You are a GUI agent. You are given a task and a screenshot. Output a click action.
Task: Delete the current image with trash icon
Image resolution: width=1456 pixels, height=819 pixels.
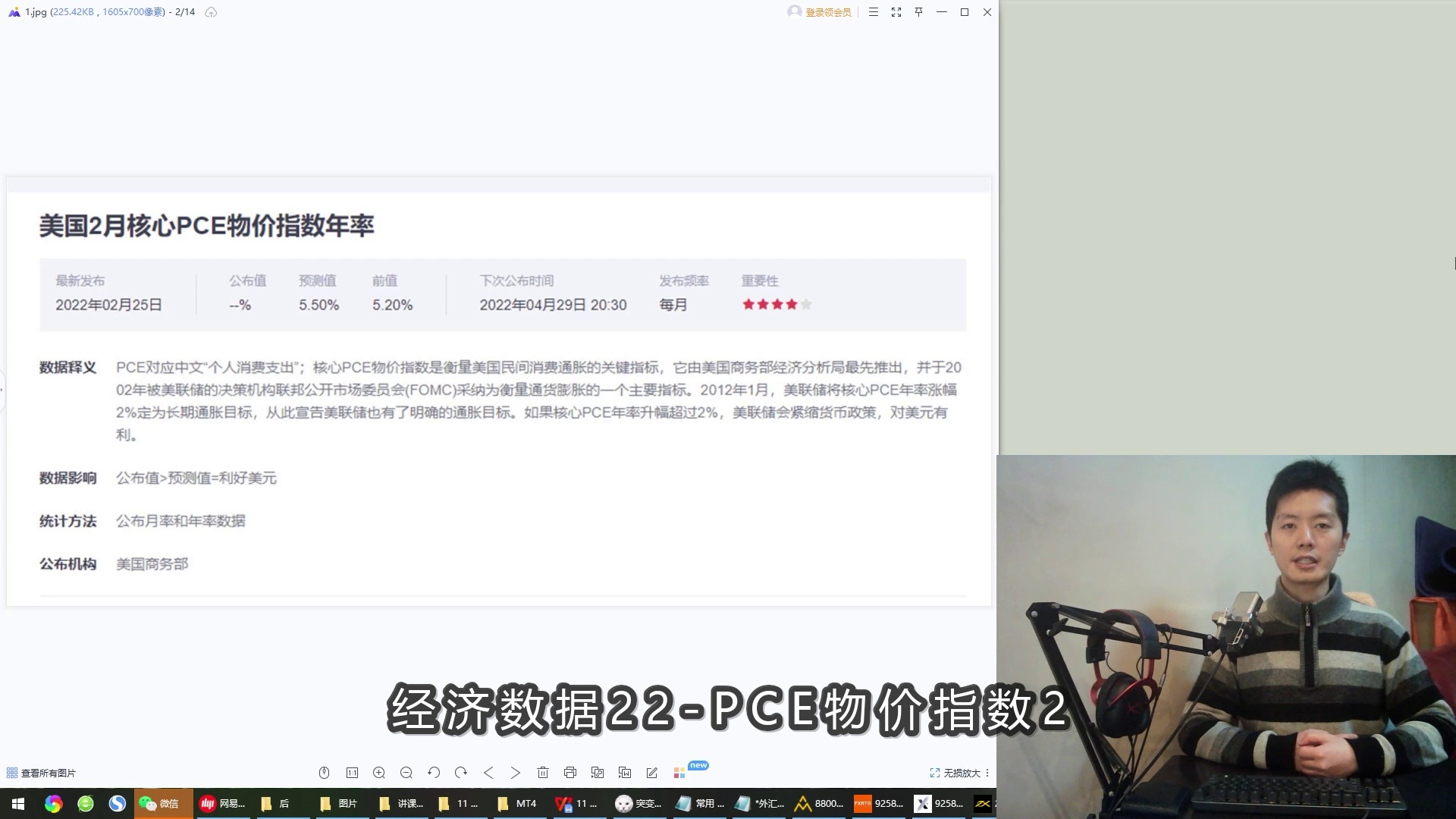point(543,773)
